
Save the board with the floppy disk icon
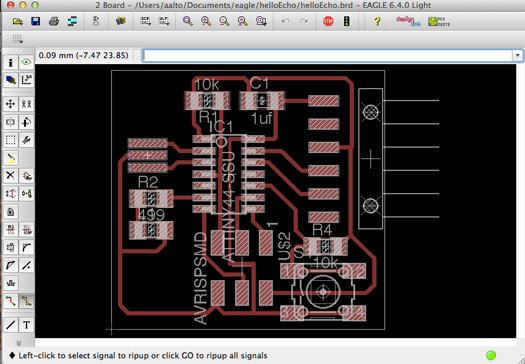[35, 21]
